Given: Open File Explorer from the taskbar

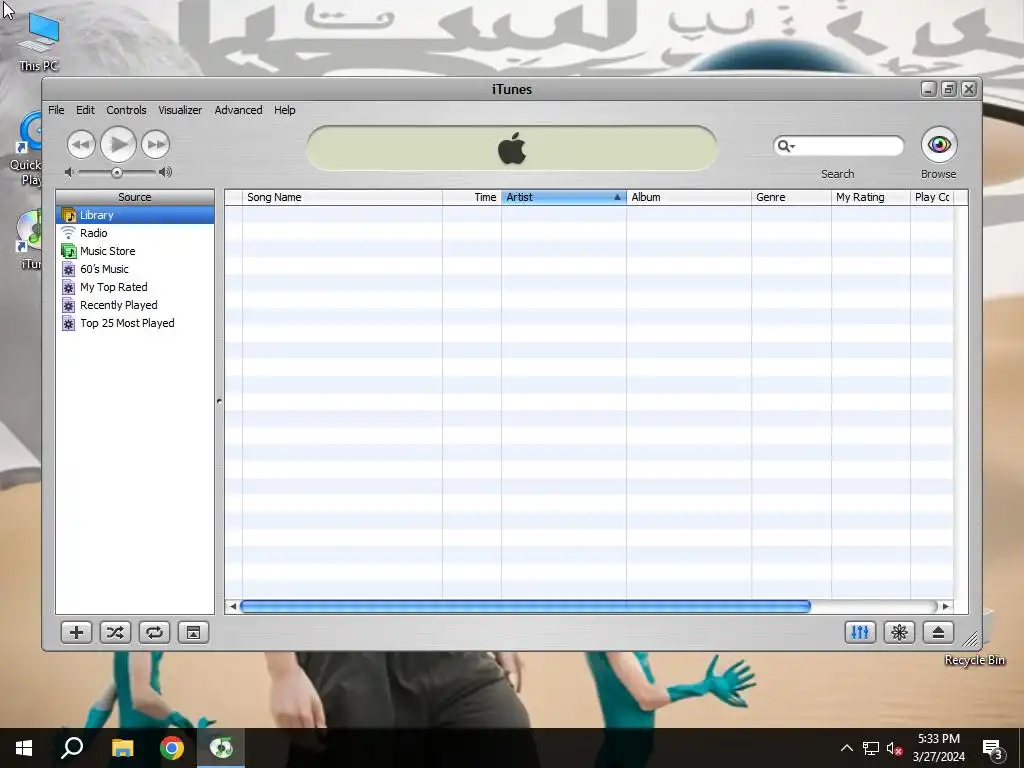Looking at the screenshot, I should coord(122,748).
